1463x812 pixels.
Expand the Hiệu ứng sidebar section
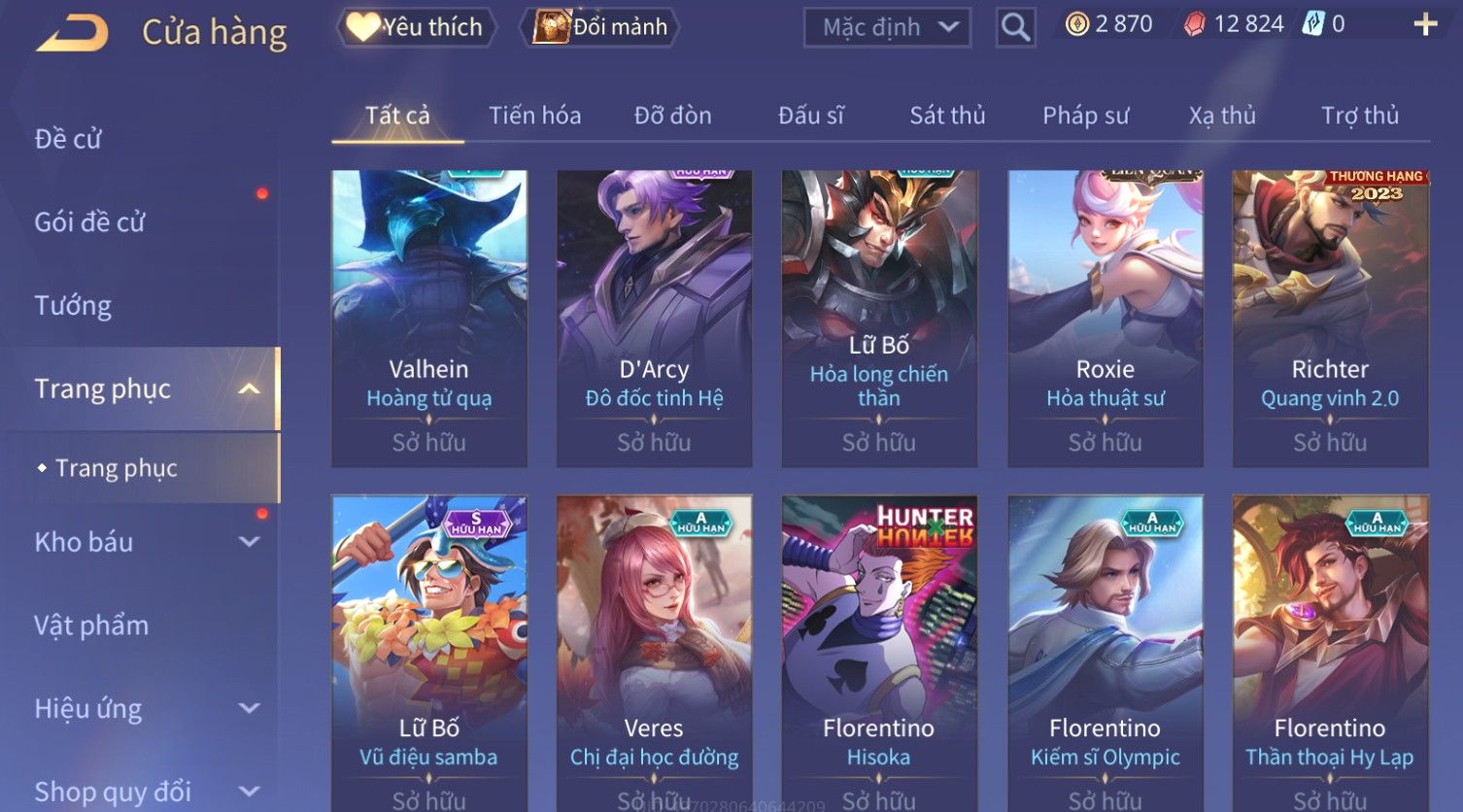[x=250, y=708]
